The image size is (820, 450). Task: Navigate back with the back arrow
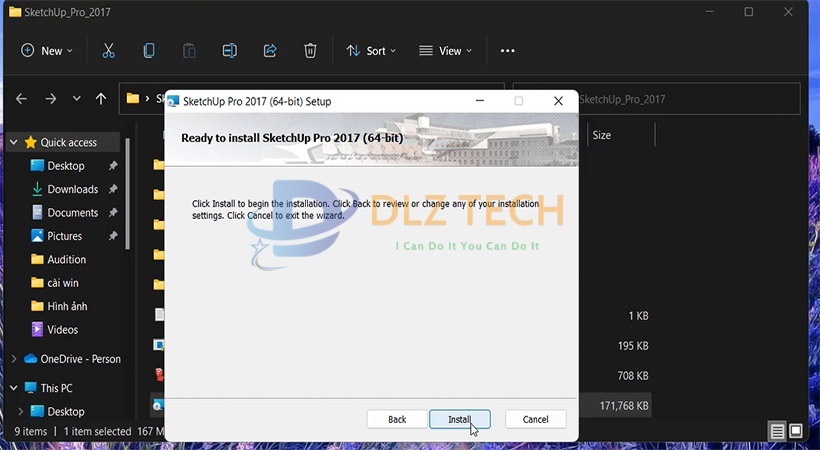pyautogui.click(x=22, y=99)
